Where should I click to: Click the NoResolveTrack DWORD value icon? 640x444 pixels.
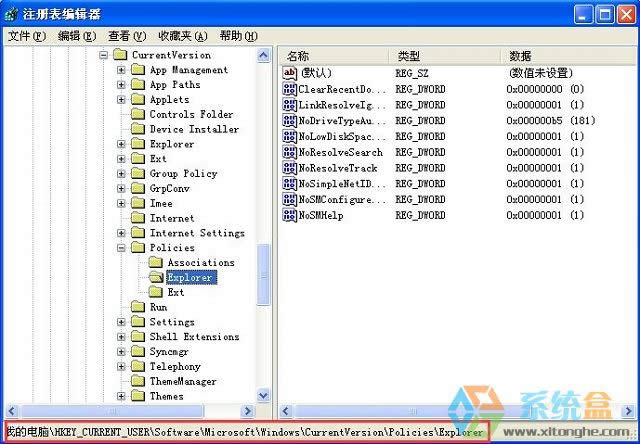(x=289, y=168)
